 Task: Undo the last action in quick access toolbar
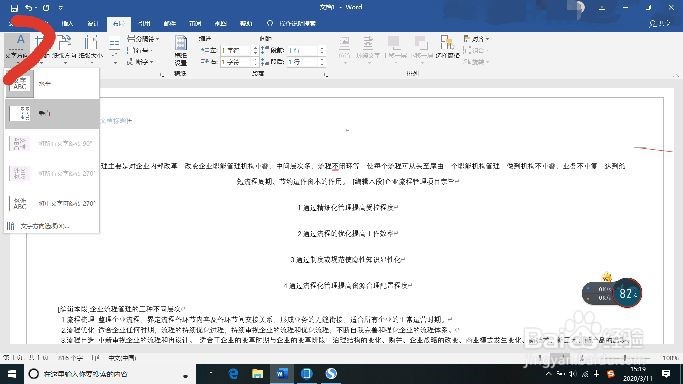click(29, 8)
